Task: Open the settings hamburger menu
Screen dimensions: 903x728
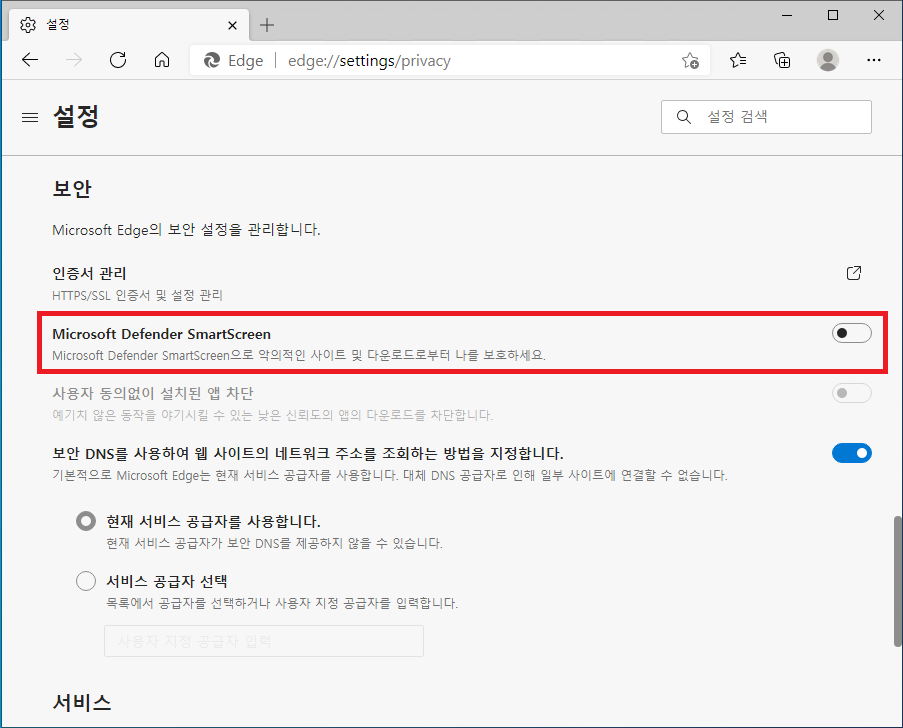Action: 30,117
